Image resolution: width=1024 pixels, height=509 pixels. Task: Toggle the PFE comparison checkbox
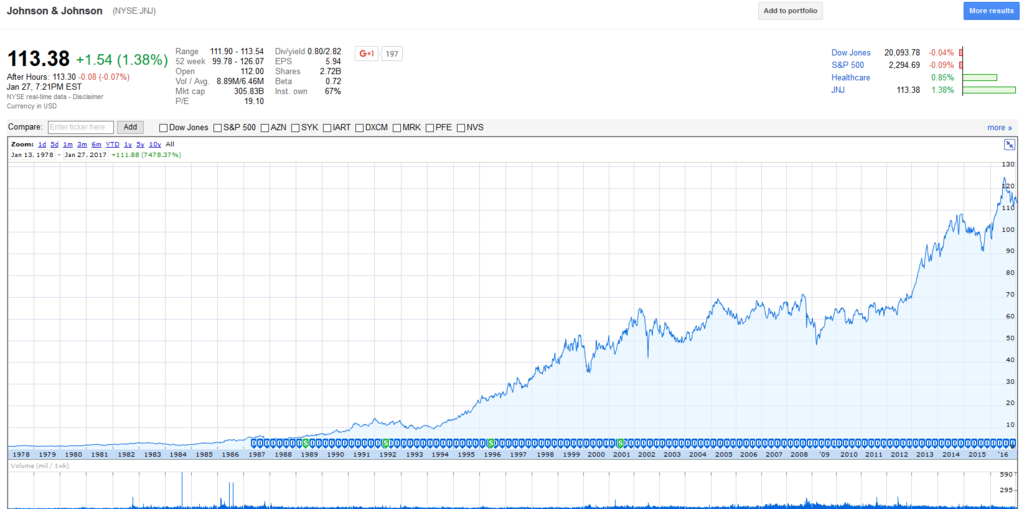430,127
